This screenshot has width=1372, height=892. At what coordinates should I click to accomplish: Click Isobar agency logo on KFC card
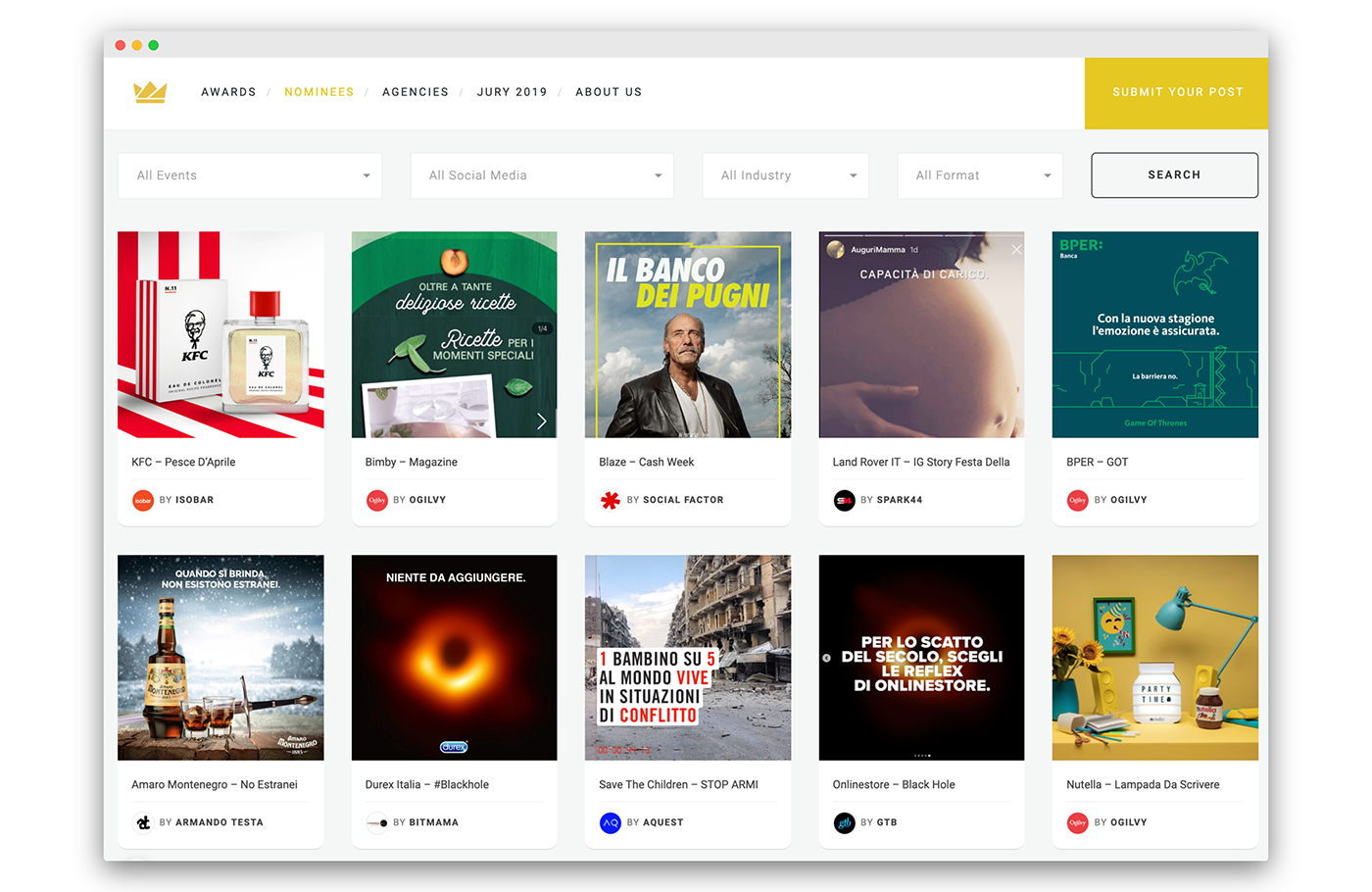tap(143, 500)
